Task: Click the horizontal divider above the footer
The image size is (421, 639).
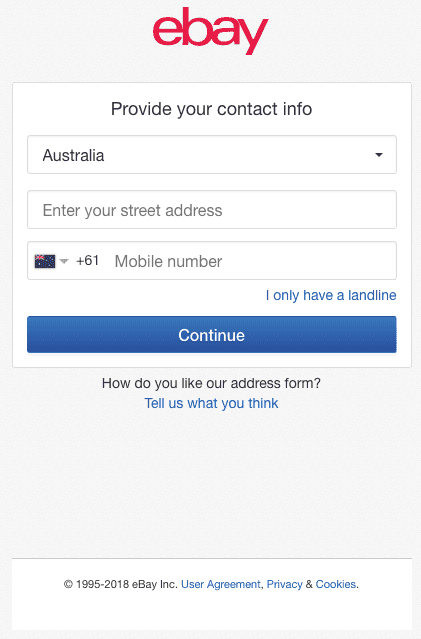Action: pos(212,558)
